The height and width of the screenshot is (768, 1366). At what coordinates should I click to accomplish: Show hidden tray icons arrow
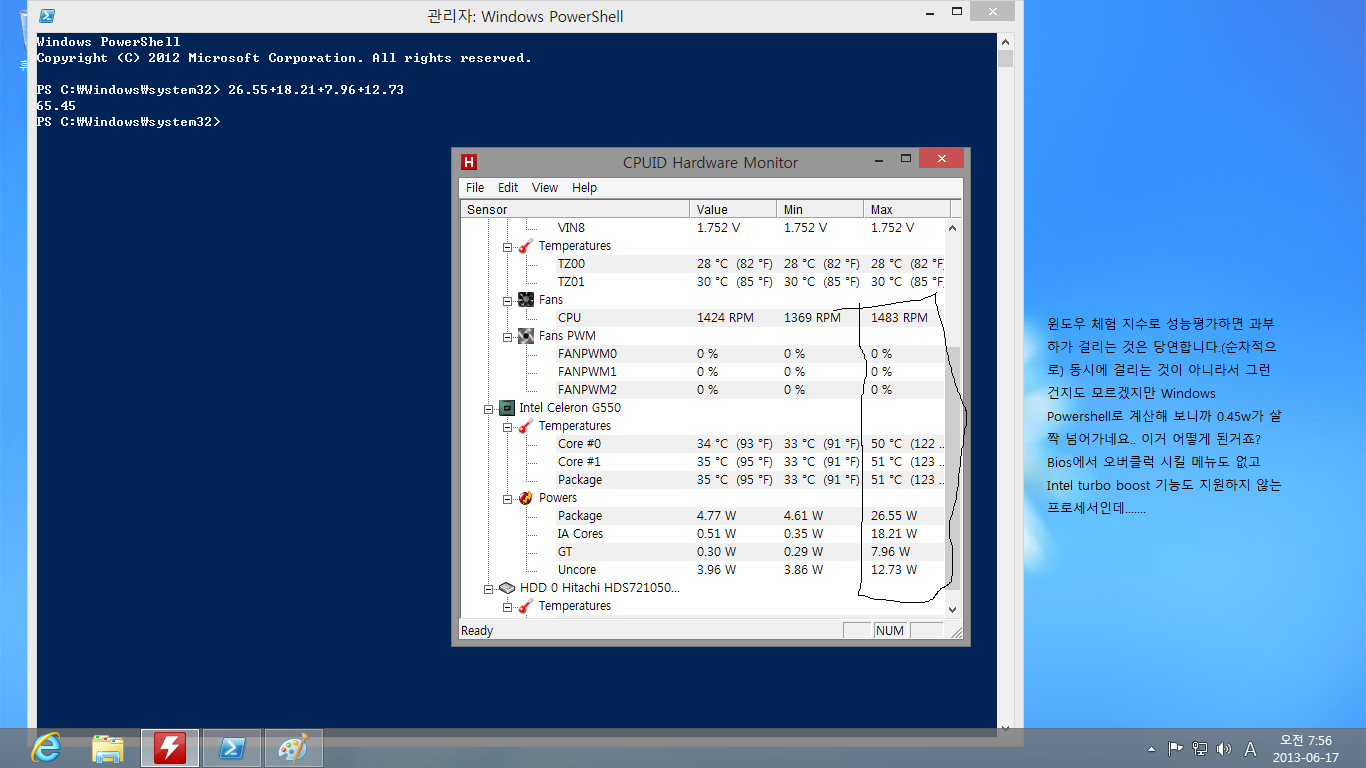coord(1152,748)
